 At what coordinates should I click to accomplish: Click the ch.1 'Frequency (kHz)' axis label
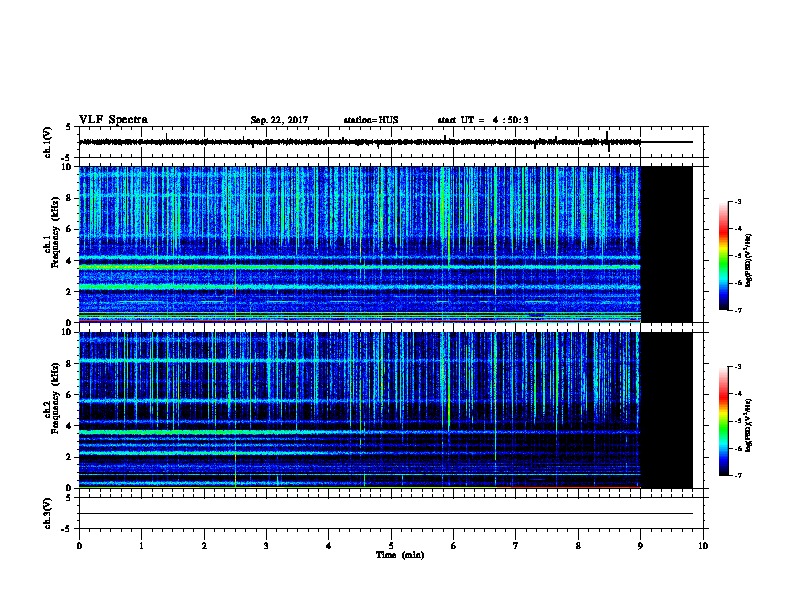(x=56, y=232)
